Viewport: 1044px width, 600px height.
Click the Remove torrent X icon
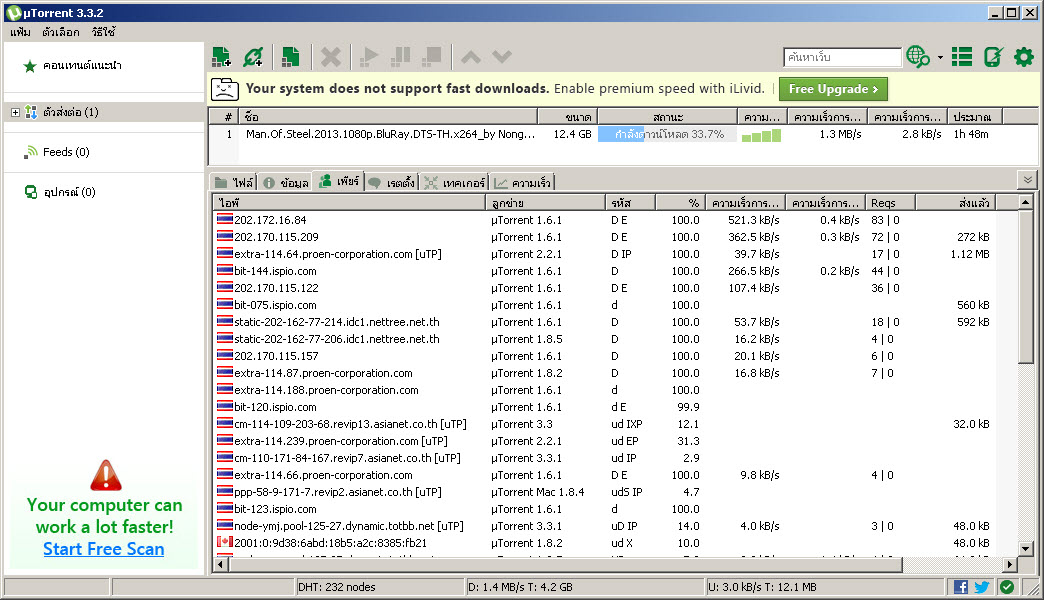pyautogui.click(x=330, y=57)
